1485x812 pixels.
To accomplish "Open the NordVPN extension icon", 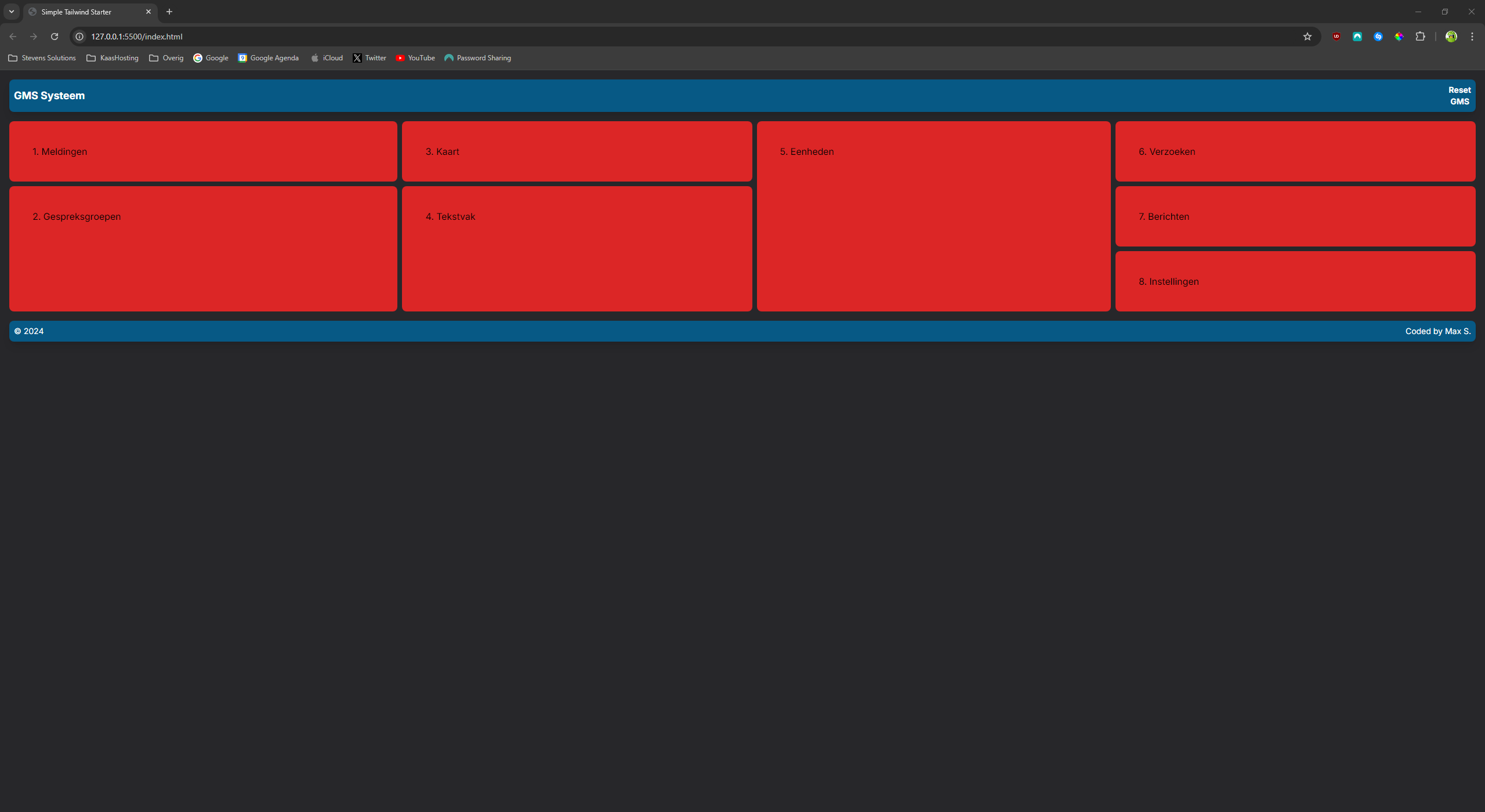I will pyautogui.click(x=1357, y=37).
